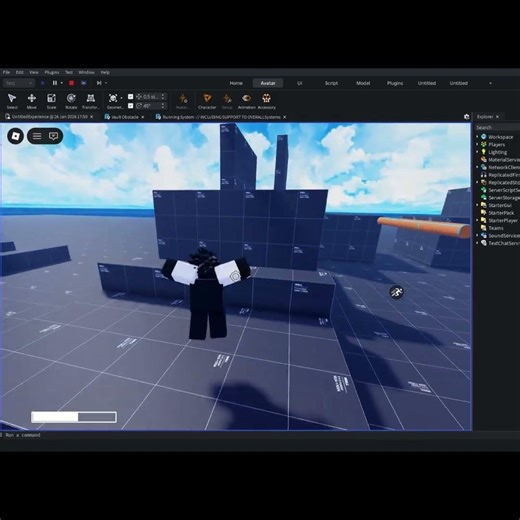Switch to the Script ribbon tab
This screenshot has width=520, height=520.
(331, 83)
